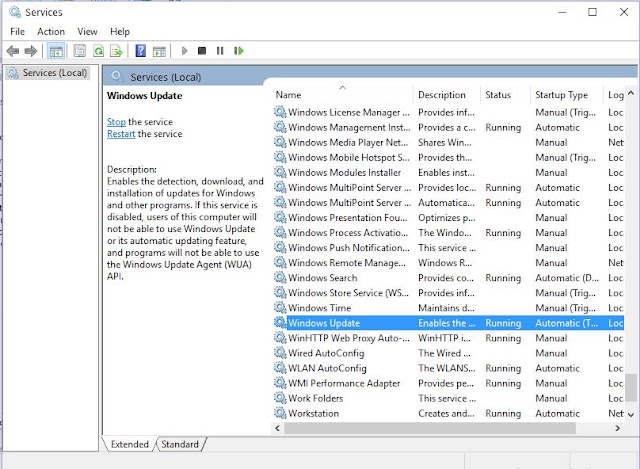Click gear icon beside Wired AutoConfig row

click(280, 353)
